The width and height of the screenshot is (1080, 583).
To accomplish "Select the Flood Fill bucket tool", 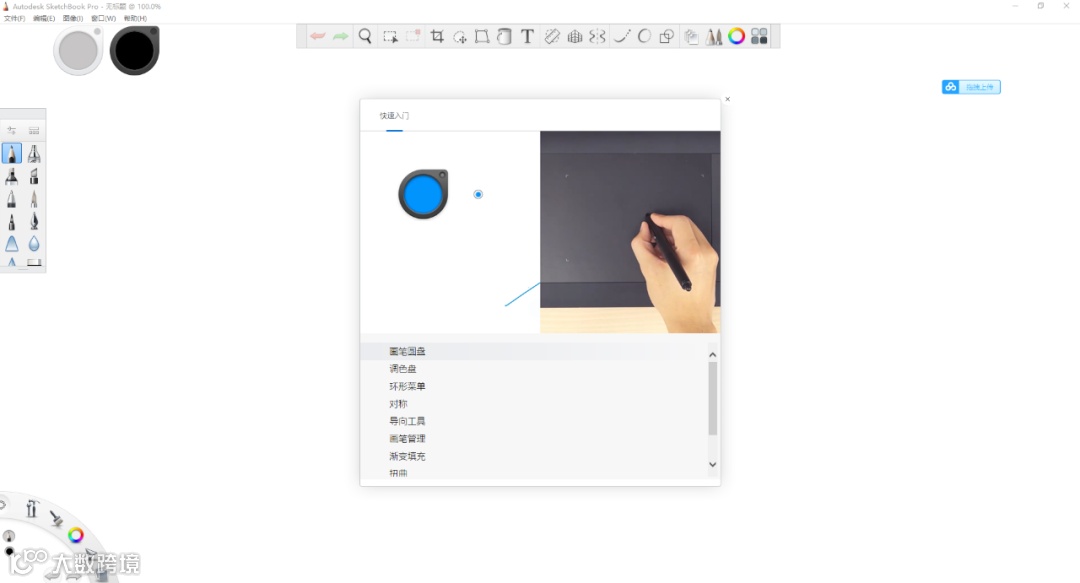I will 504,37.
